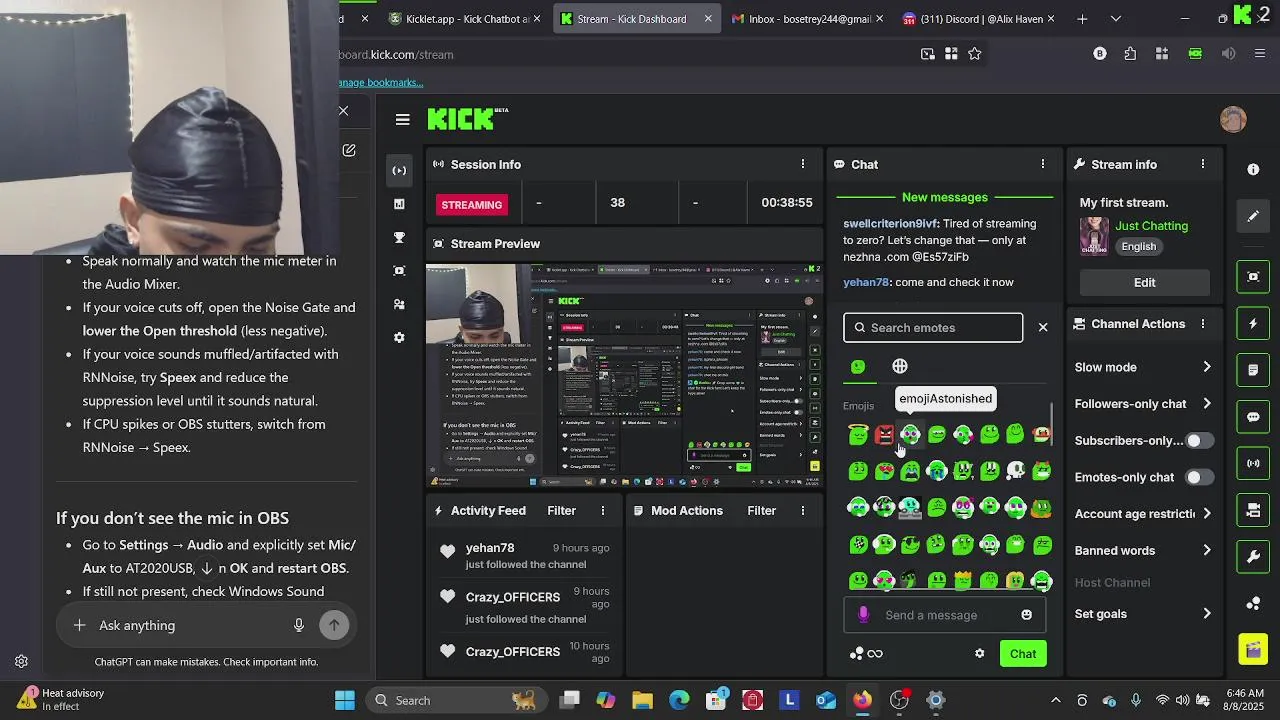Toggle Subscribers-only chat switch
The width and height of the screenshot is (1280, 720).
click(x=1199, y=441)
